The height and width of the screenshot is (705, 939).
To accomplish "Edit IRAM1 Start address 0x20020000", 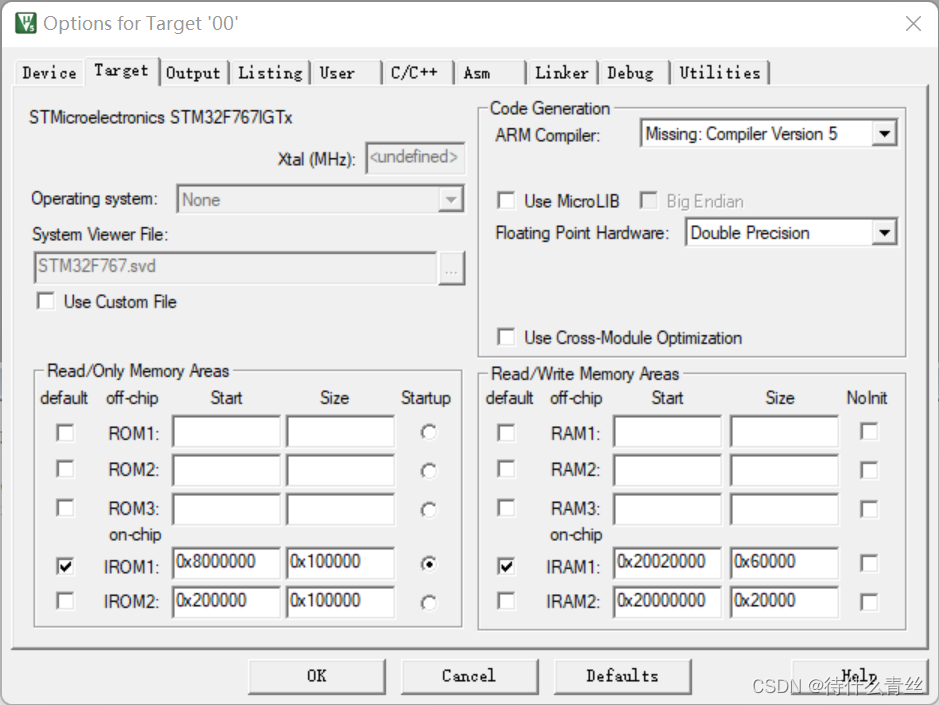I will point(668,562).
